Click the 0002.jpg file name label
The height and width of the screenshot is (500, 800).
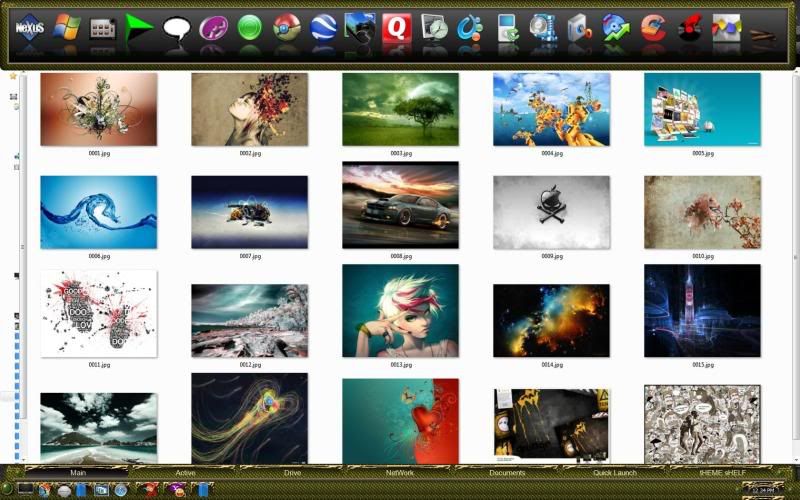250,153
